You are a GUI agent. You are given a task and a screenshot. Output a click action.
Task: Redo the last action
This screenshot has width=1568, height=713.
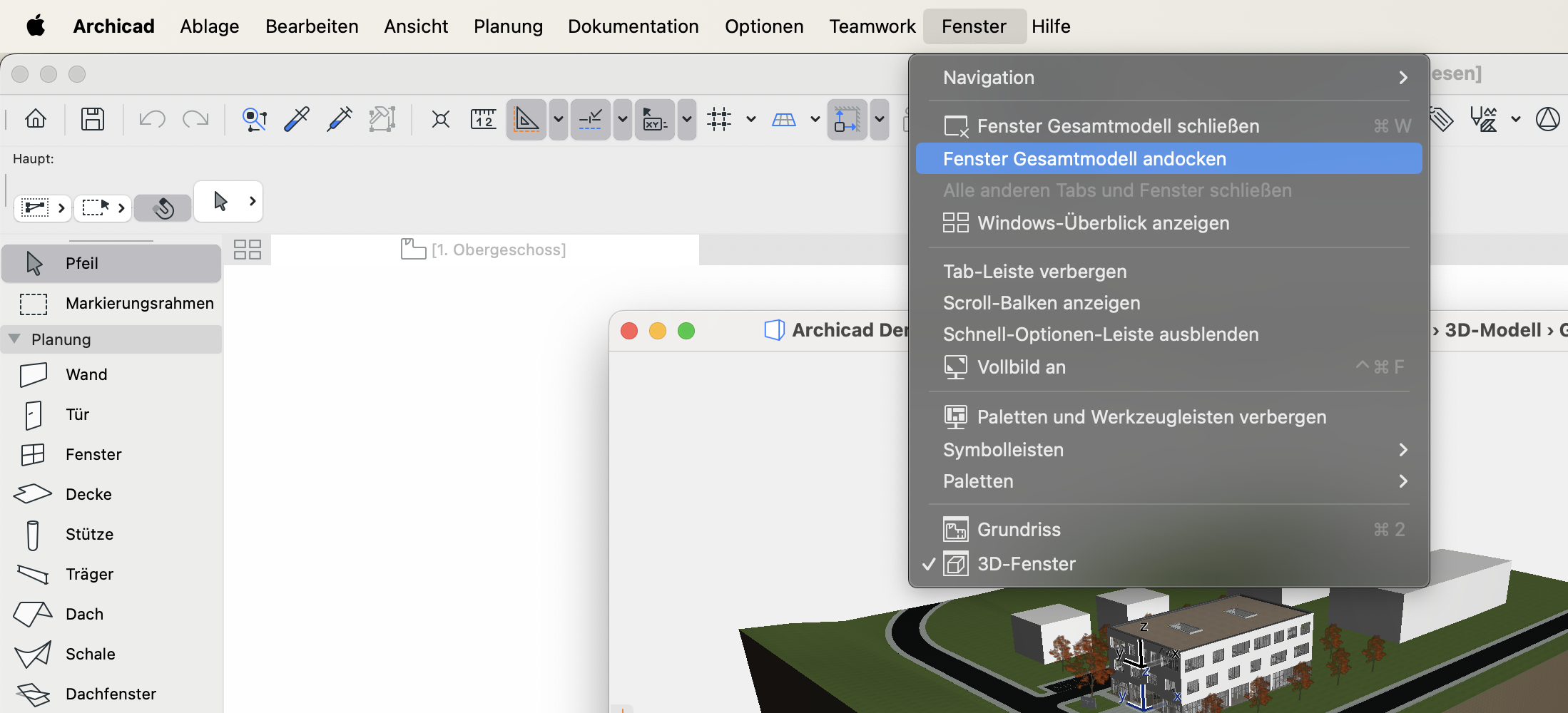pyautogui.click(x=195, y=119)
